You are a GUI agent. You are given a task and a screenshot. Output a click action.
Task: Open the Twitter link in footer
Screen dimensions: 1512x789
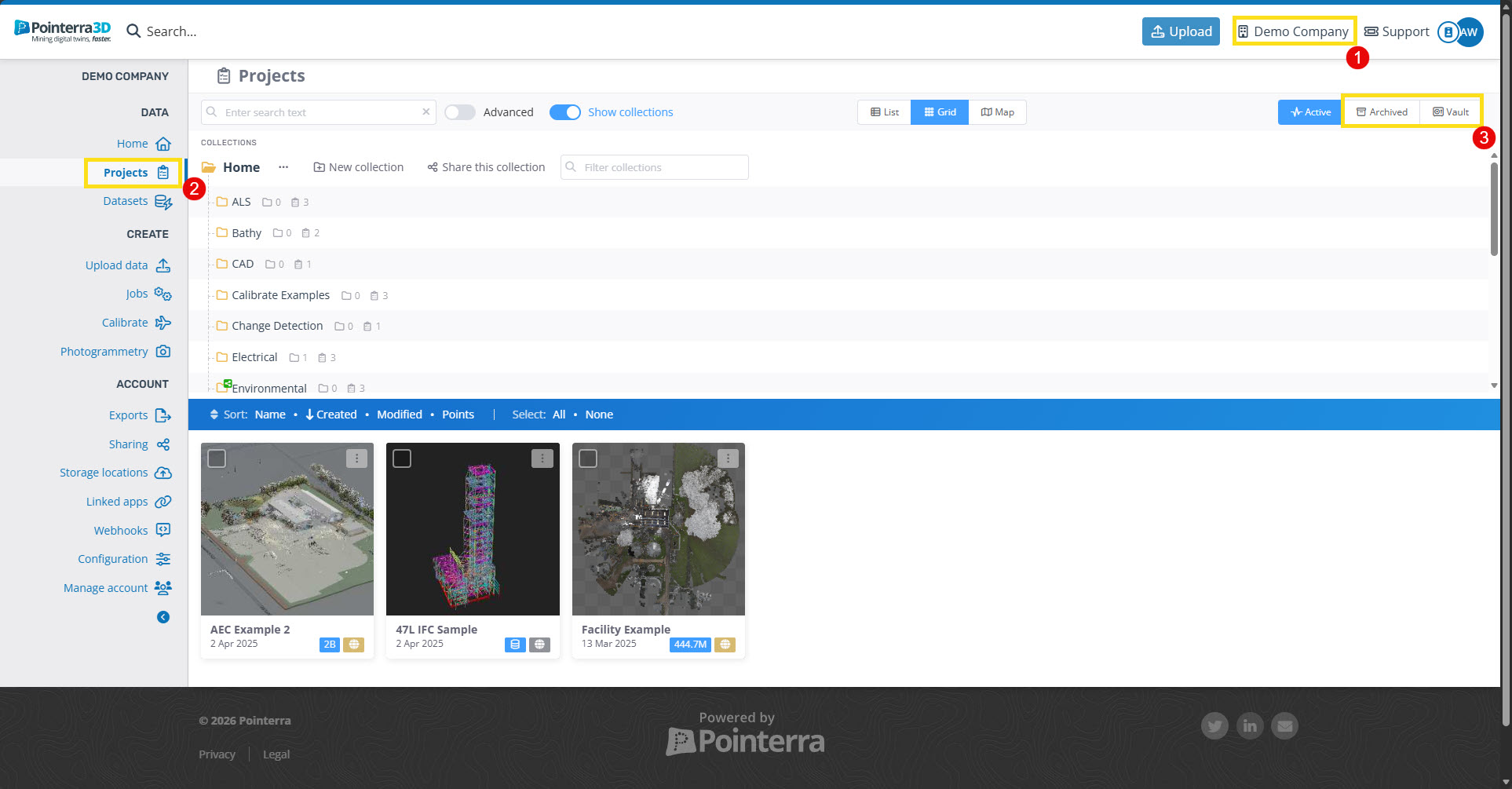tap(1214, 726)
